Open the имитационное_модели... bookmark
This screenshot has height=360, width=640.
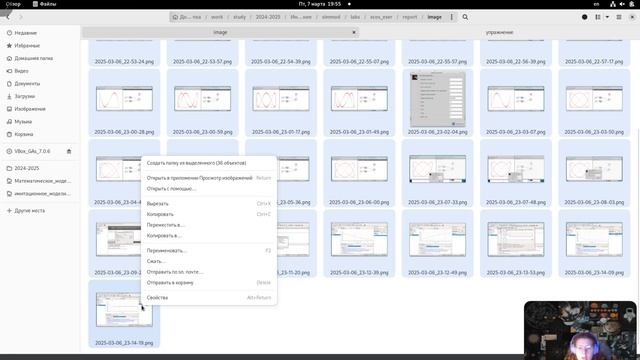[x=40, y=193]
